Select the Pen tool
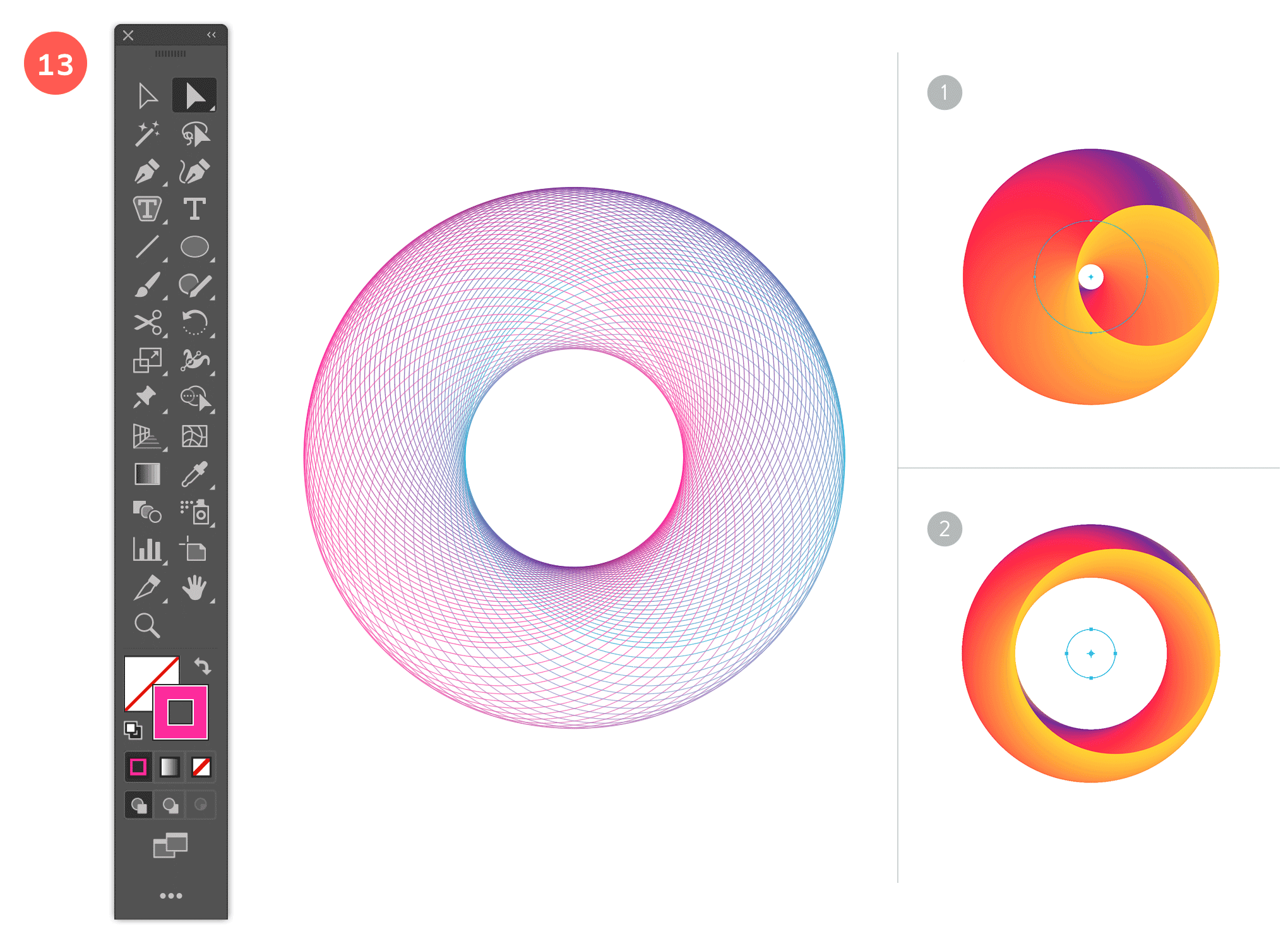Screen dimensions: 1288x941 pyautogui.click(x=147, y=172)
